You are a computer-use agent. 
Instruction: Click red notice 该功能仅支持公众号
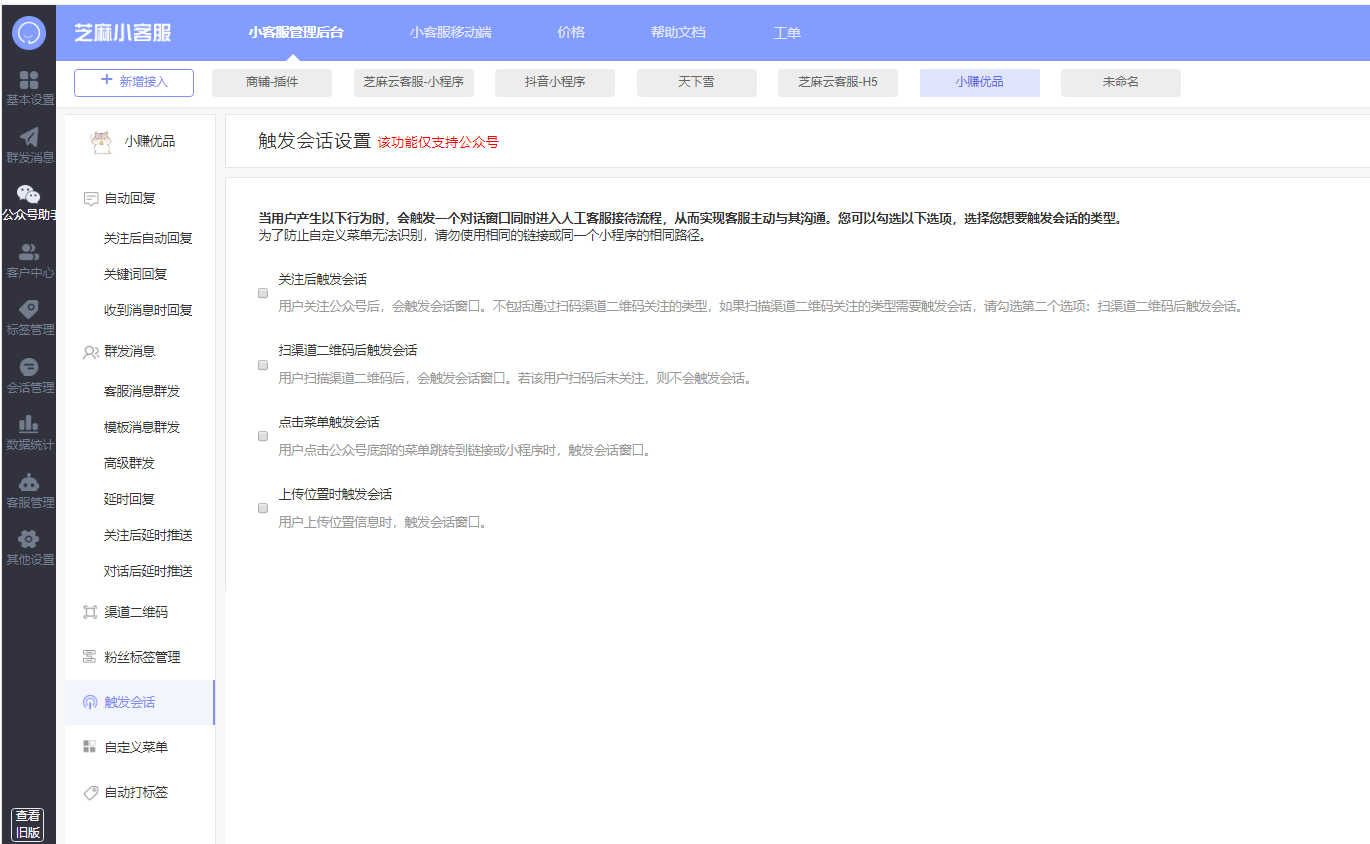point(438,142)
